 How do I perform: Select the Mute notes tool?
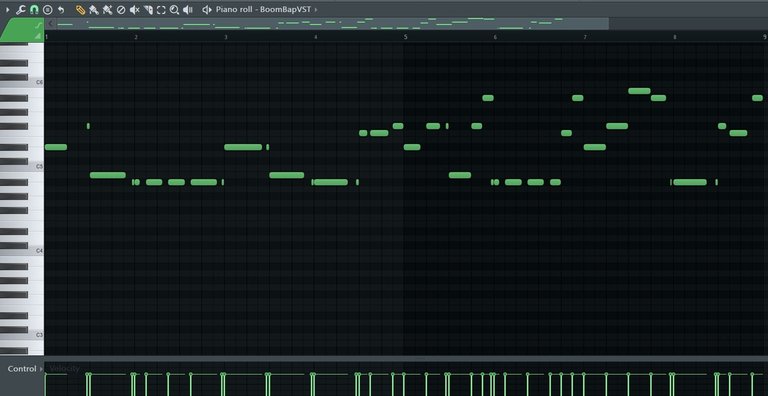(134, 10)
